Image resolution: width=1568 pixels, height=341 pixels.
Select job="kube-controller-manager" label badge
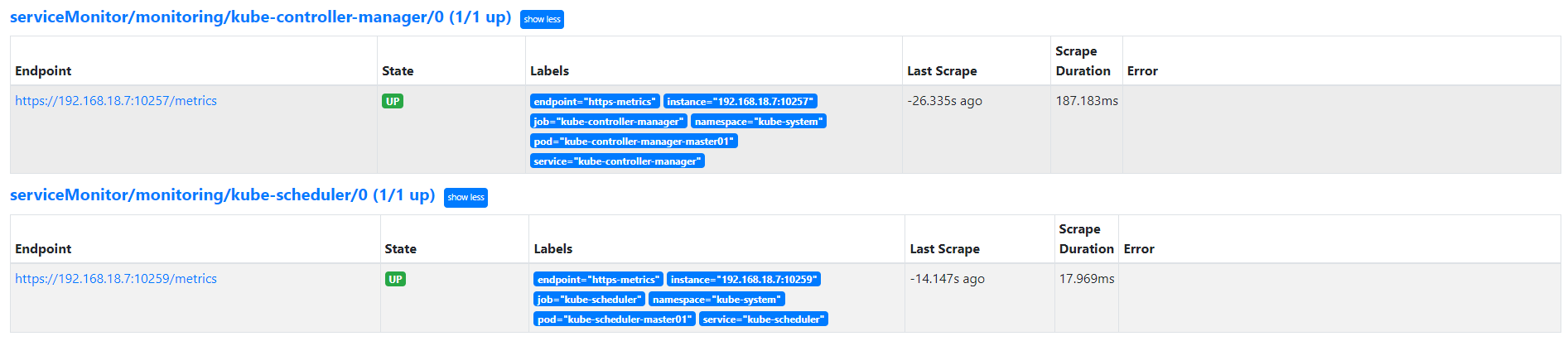(x=609, y=121)
